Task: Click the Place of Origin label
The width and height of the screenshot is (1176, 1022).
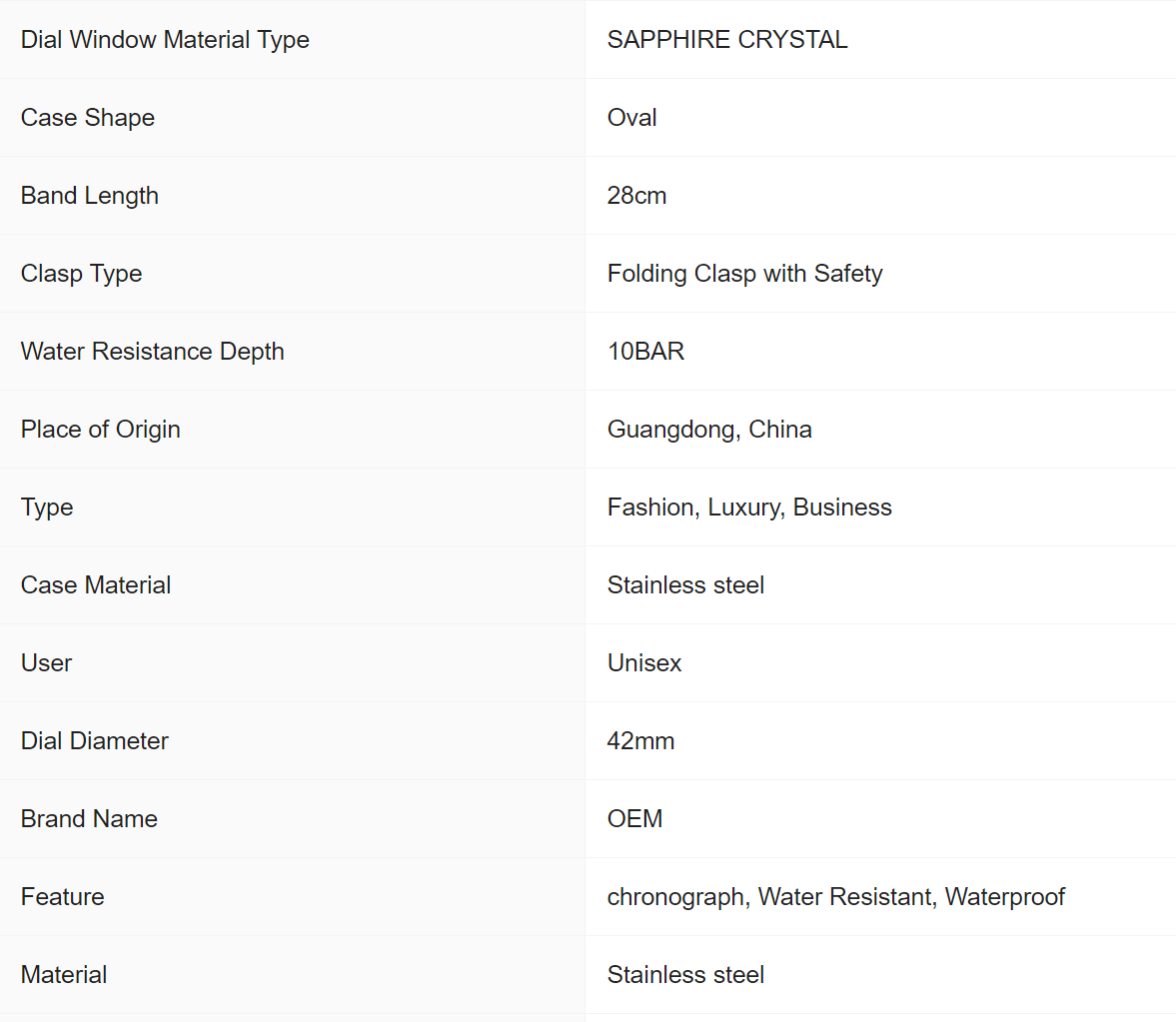Action: pos(101,430)
